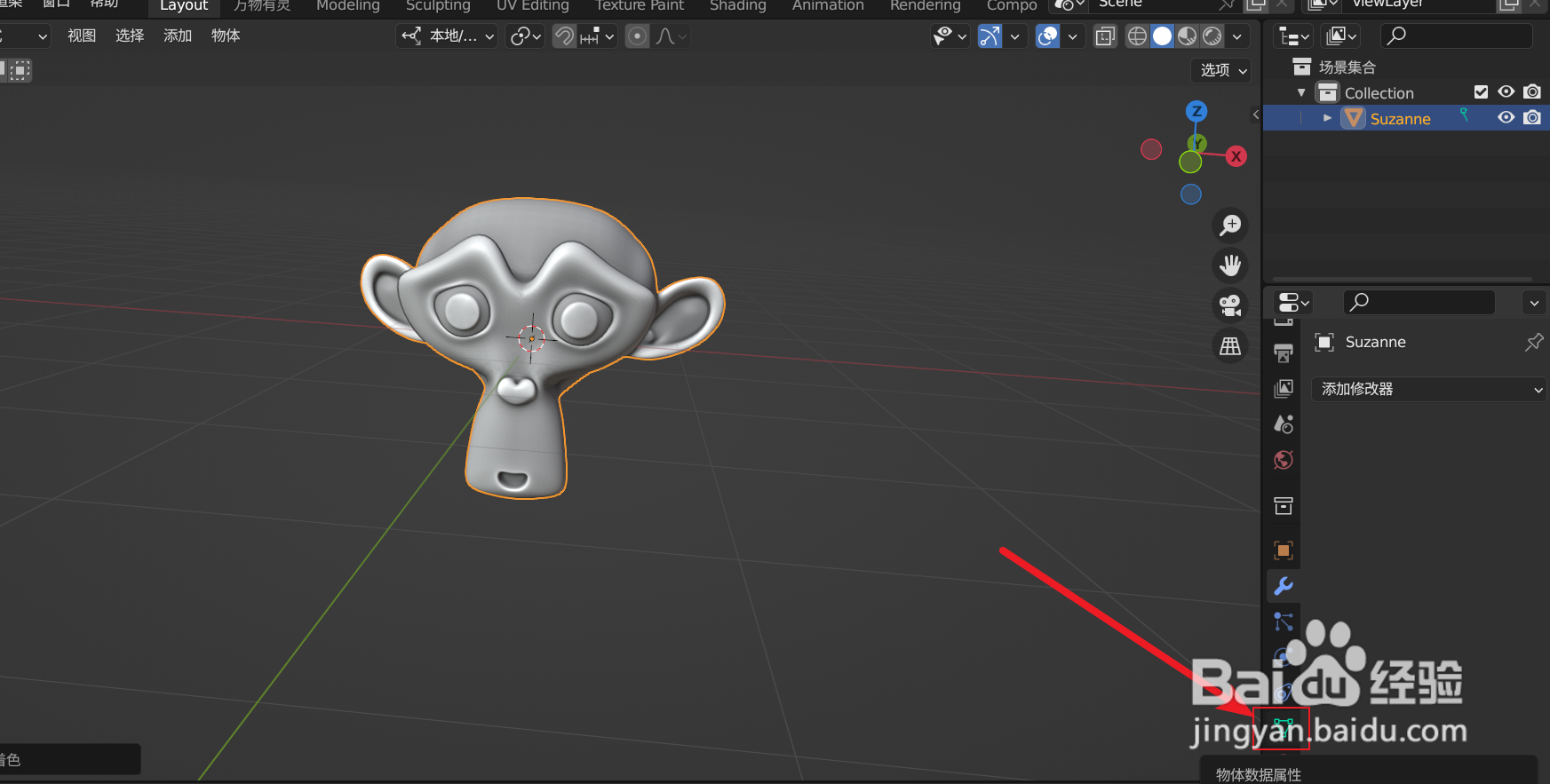
Task: Hide Collection in viewport eye
Action: [1506, 92]
